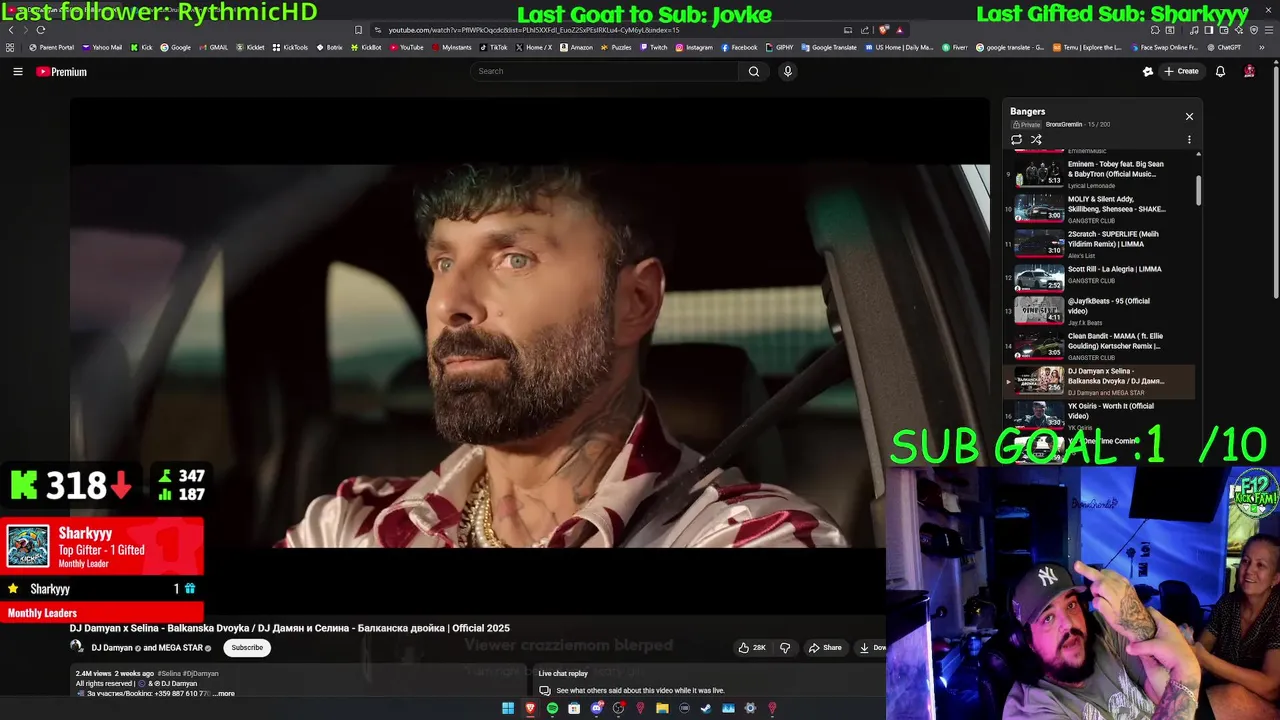Open File Explorer folder on taskbar
Viewport: 1280px width, 720px height.
(662, 709)
